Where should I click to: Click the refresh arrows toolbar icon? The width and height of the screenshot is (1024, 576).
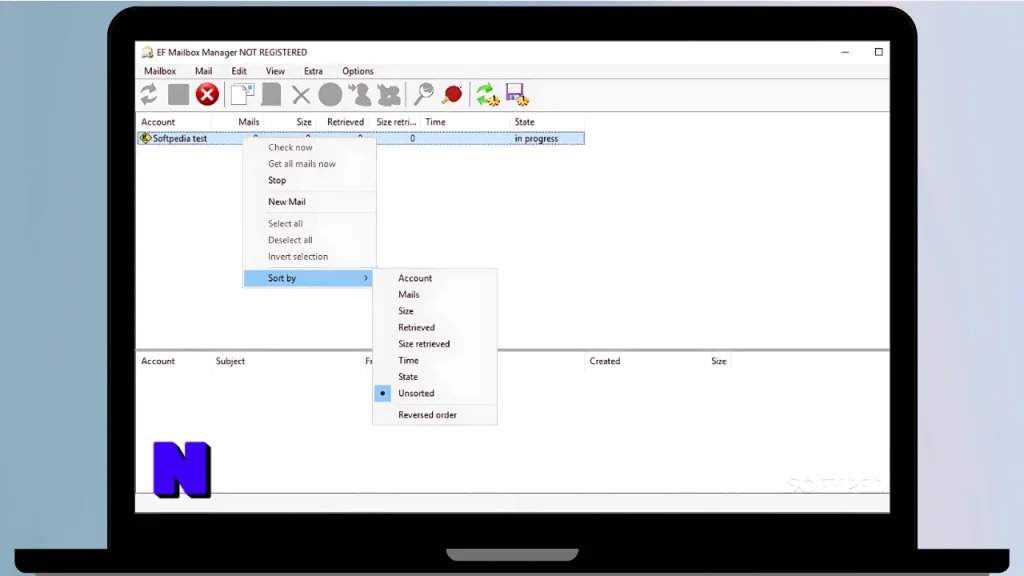click(x=149, y=95)
